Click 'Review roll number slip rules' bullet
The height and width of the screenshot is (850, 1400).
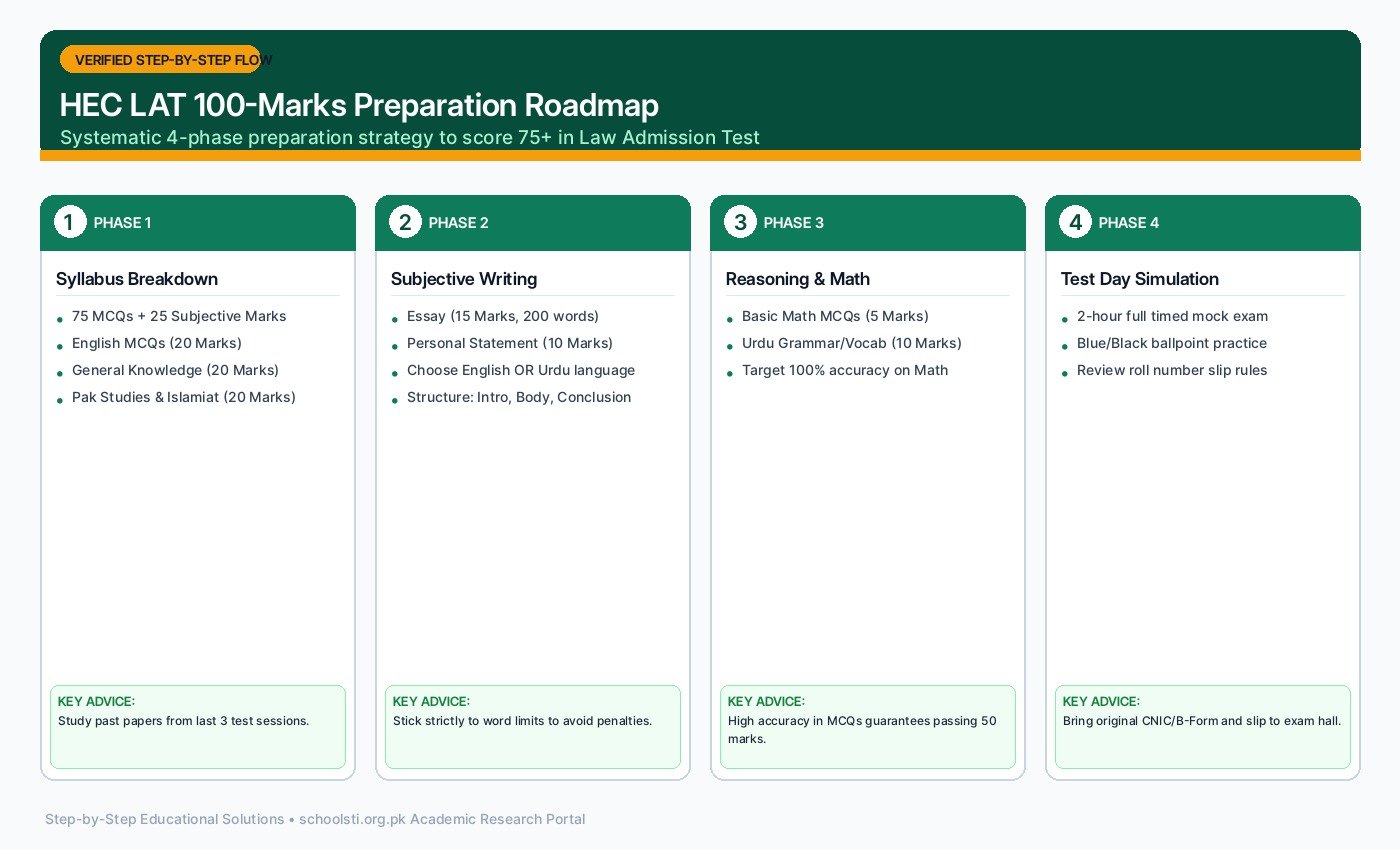pos(1172,370)
